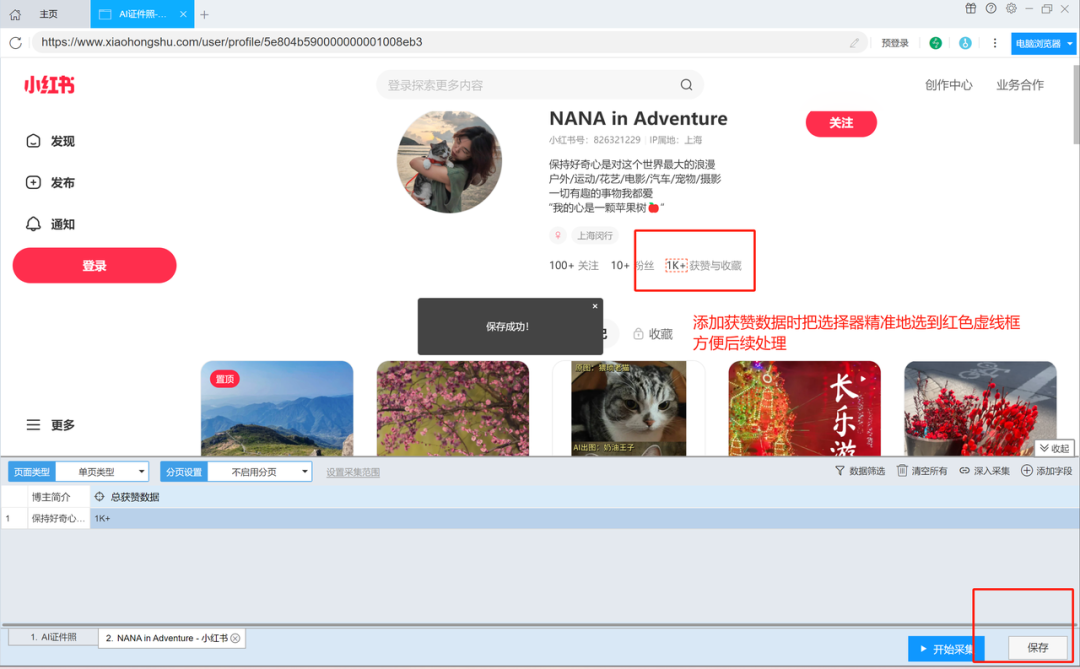Open the pink blossom tree post
1080x669 pixels.
453,408
